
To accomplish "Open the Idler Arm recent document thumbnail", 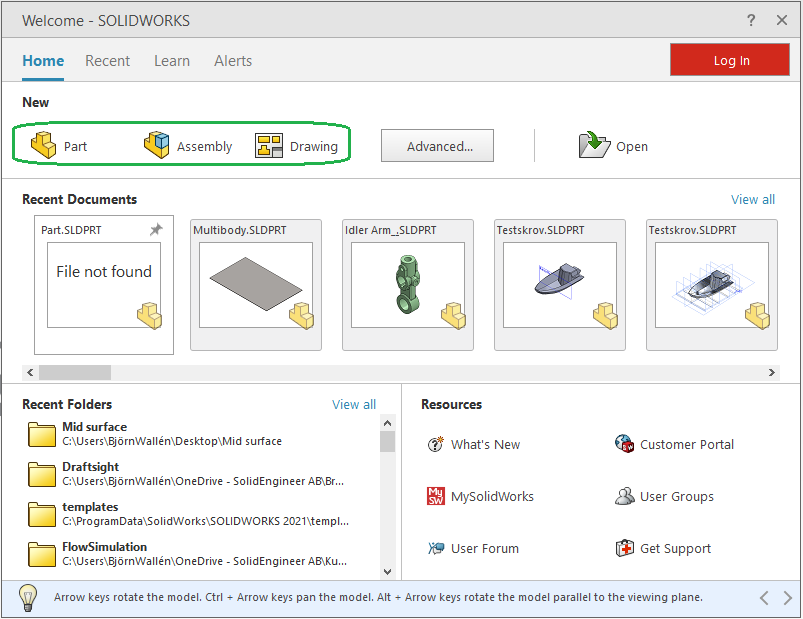I will tap(408, 285).
